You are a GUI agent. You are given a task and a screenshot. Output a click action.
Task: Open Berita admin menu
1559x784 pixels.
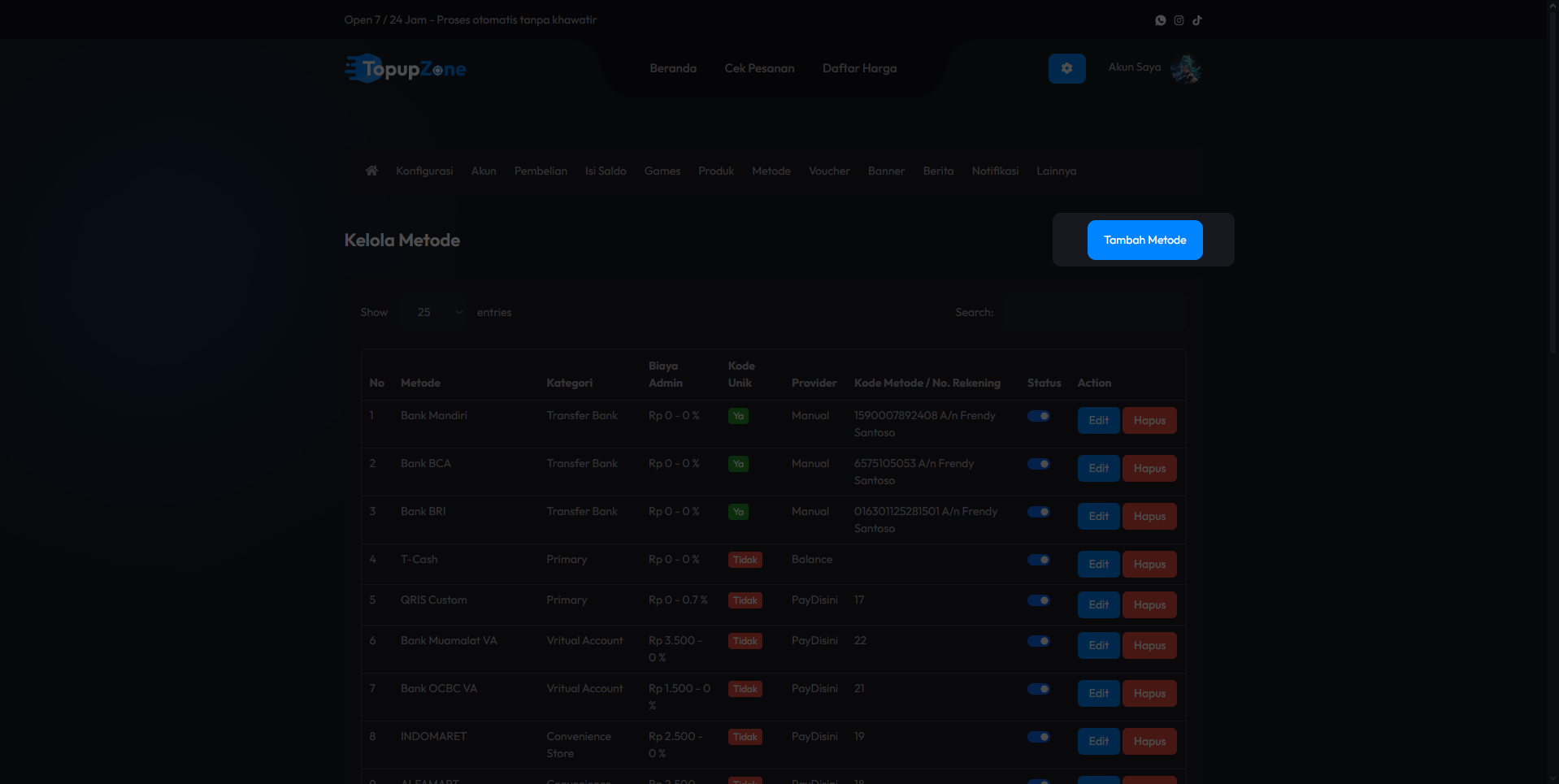(938, 171)
